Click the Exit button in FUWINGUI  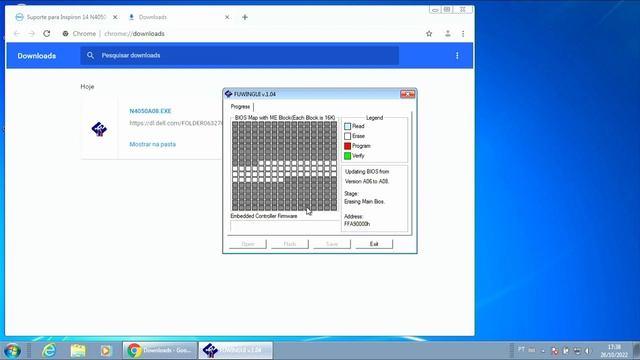click(x=374, y=244)
